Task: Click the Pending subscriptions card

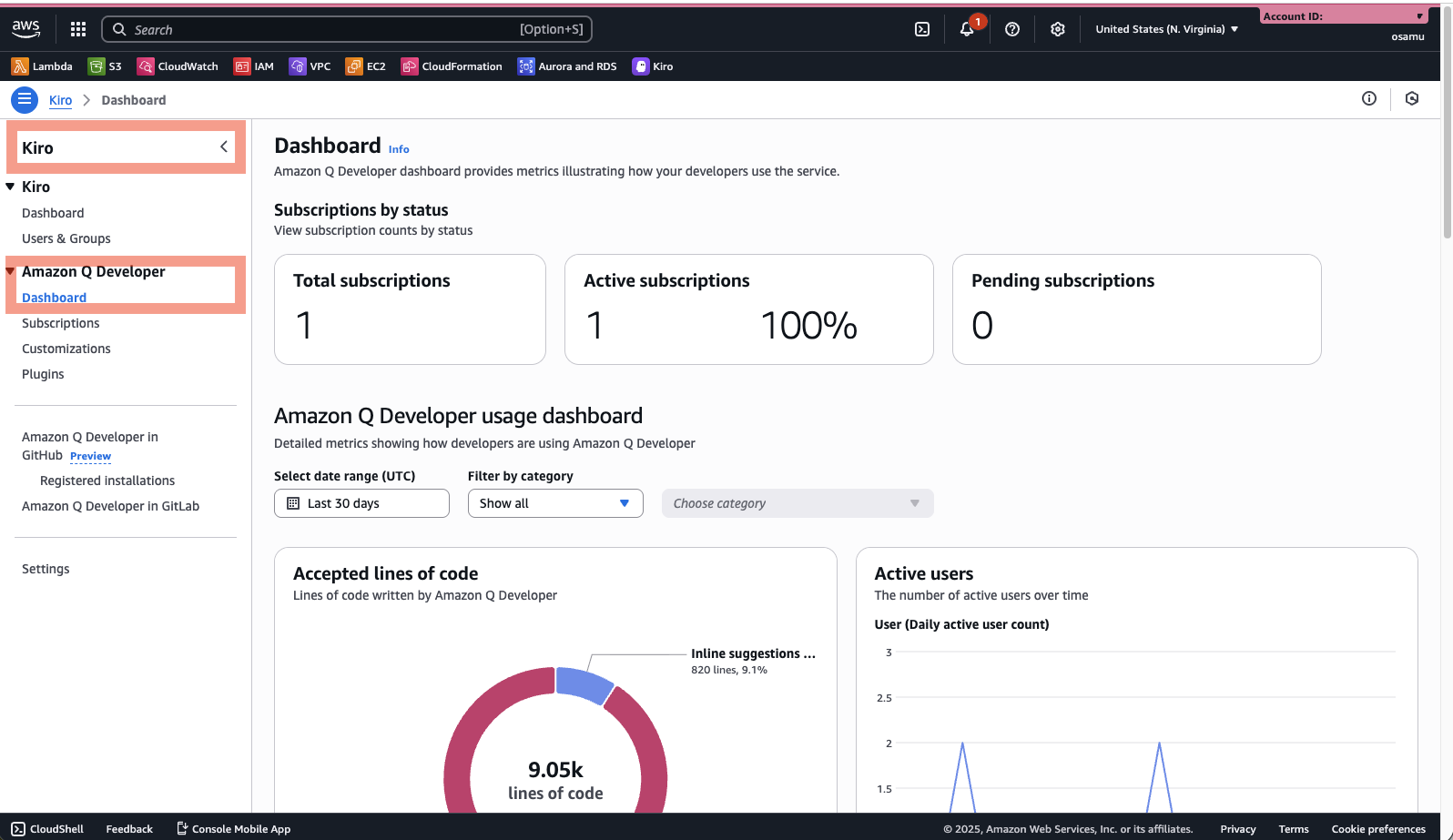Action: tap(1137, 309)
